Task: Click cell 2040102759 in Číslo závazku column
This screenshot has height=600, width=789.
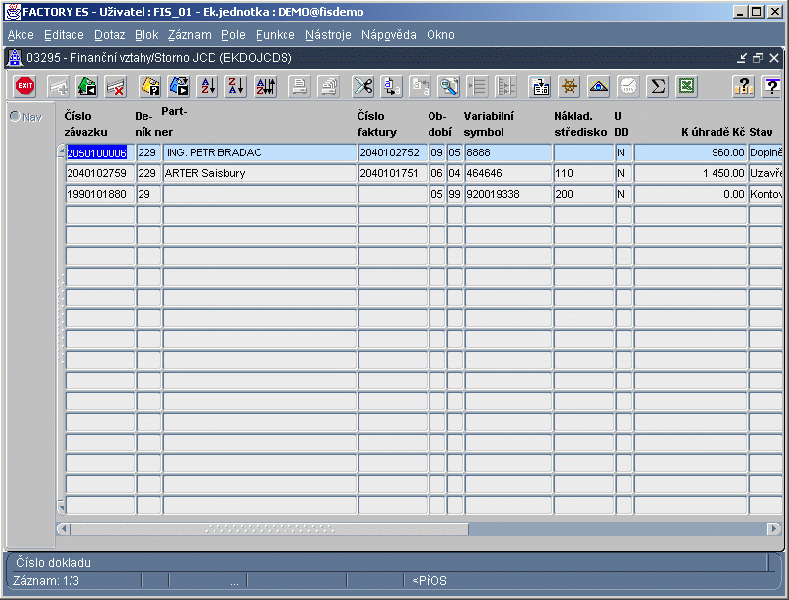Action: click(100, 173)
